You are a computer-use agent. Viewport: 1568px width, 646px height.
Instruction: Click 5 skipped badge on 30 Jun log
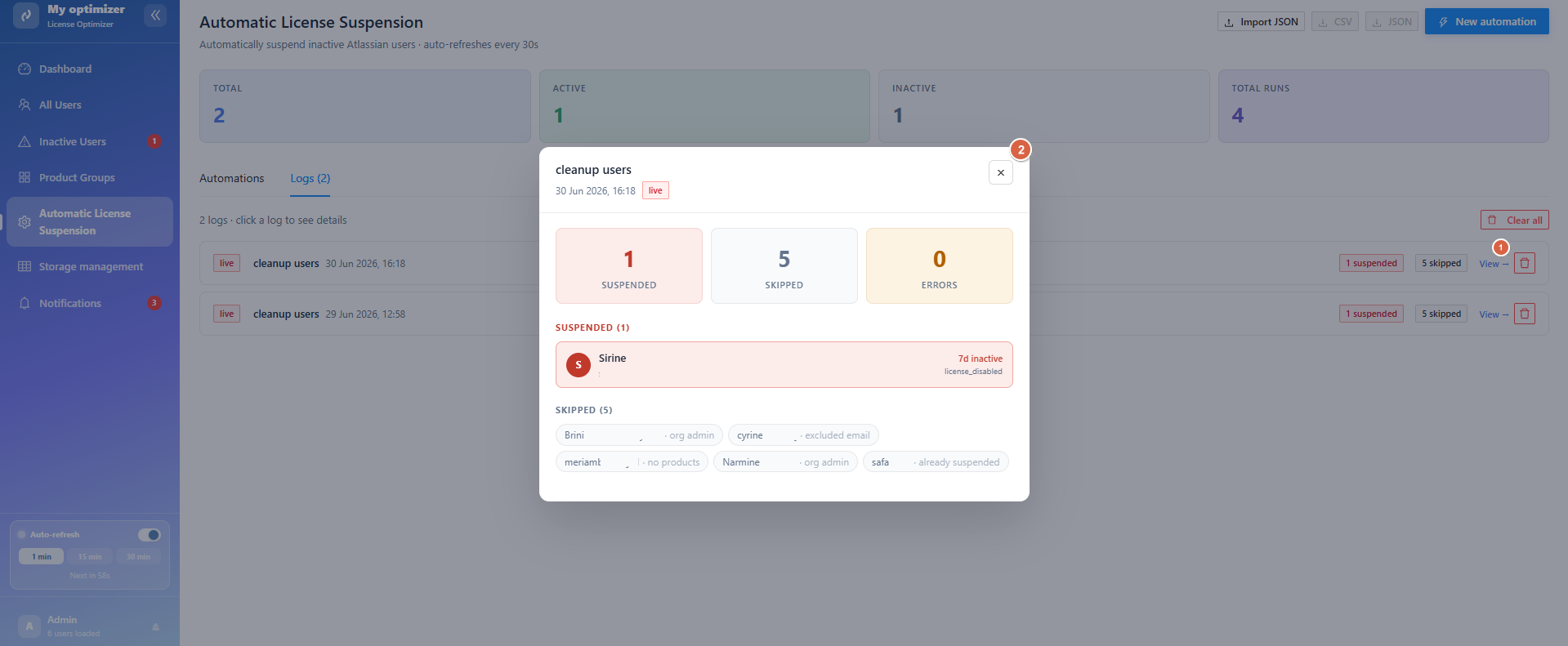coord(1441,263)
